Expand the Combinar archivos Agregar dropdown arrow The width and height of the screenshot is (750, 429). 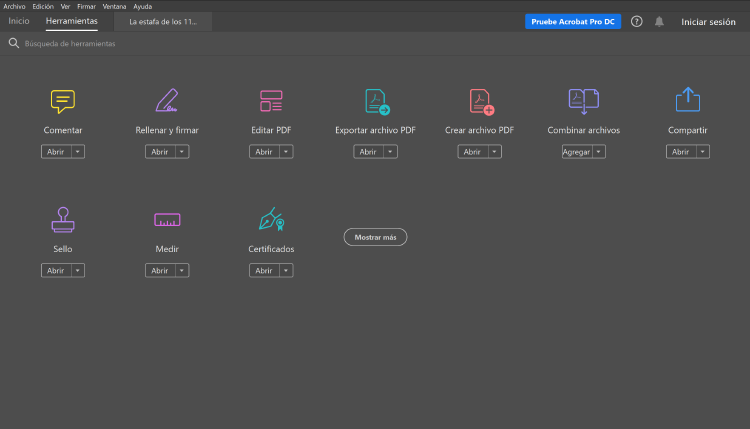(x=599, y=152)
